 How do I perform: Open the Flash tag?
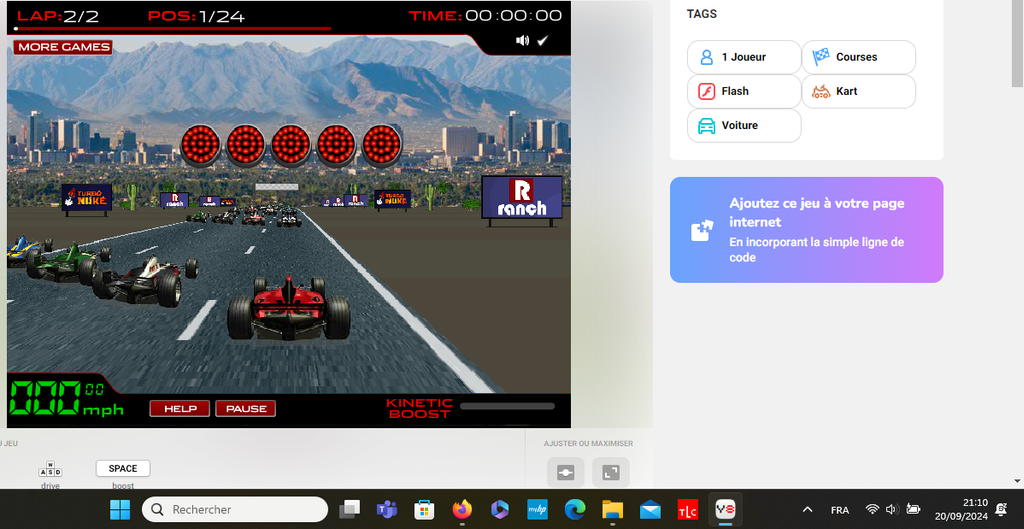point(743,91)
